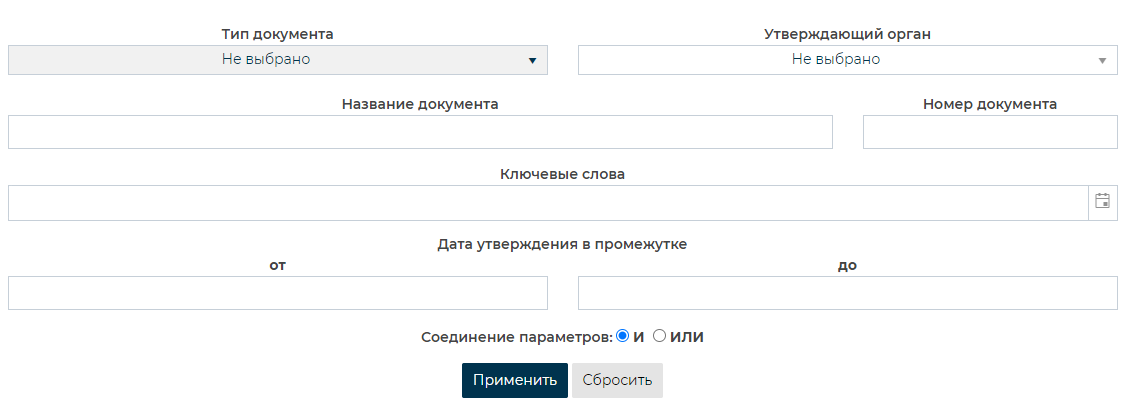
Task: Click the 'Ключевые слова' label text
Action: click(562, 174)
